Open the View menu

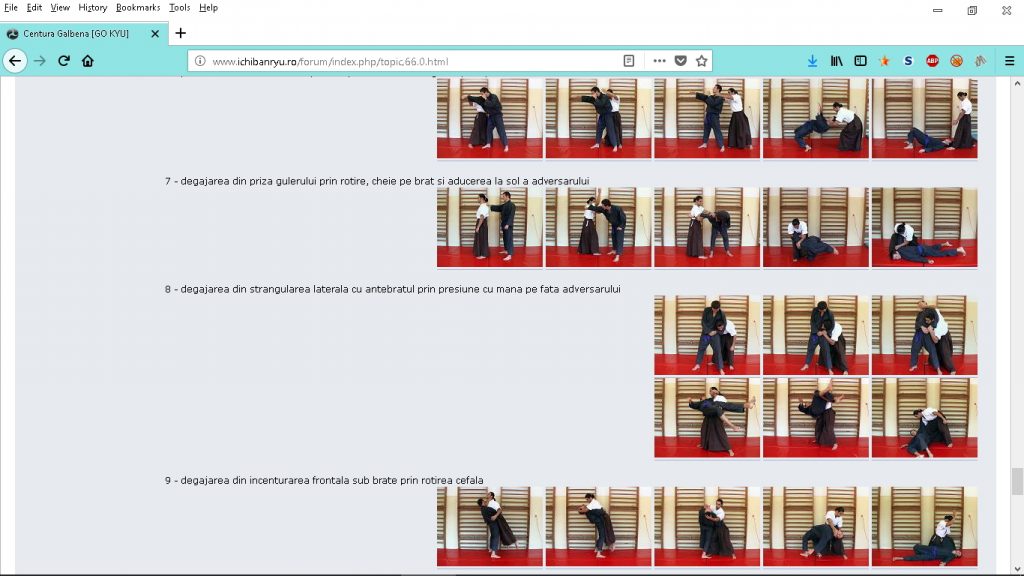(60, 8)
